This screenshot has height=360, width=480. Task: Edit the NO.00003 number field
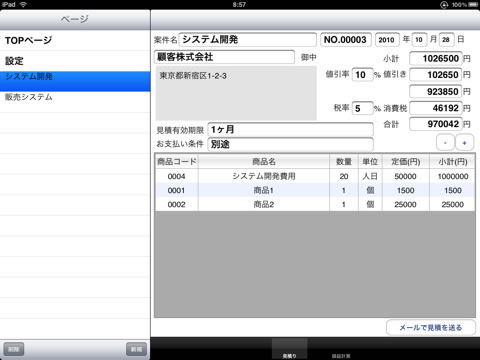(x=346, y=40)
